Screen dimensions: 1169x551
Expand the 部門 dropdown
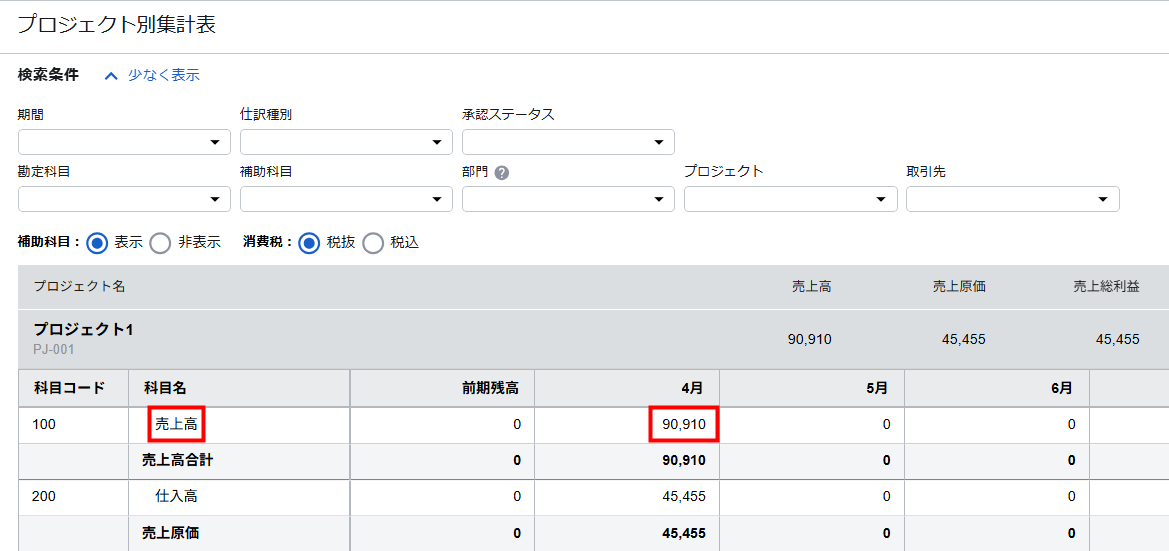pos(568,199)
